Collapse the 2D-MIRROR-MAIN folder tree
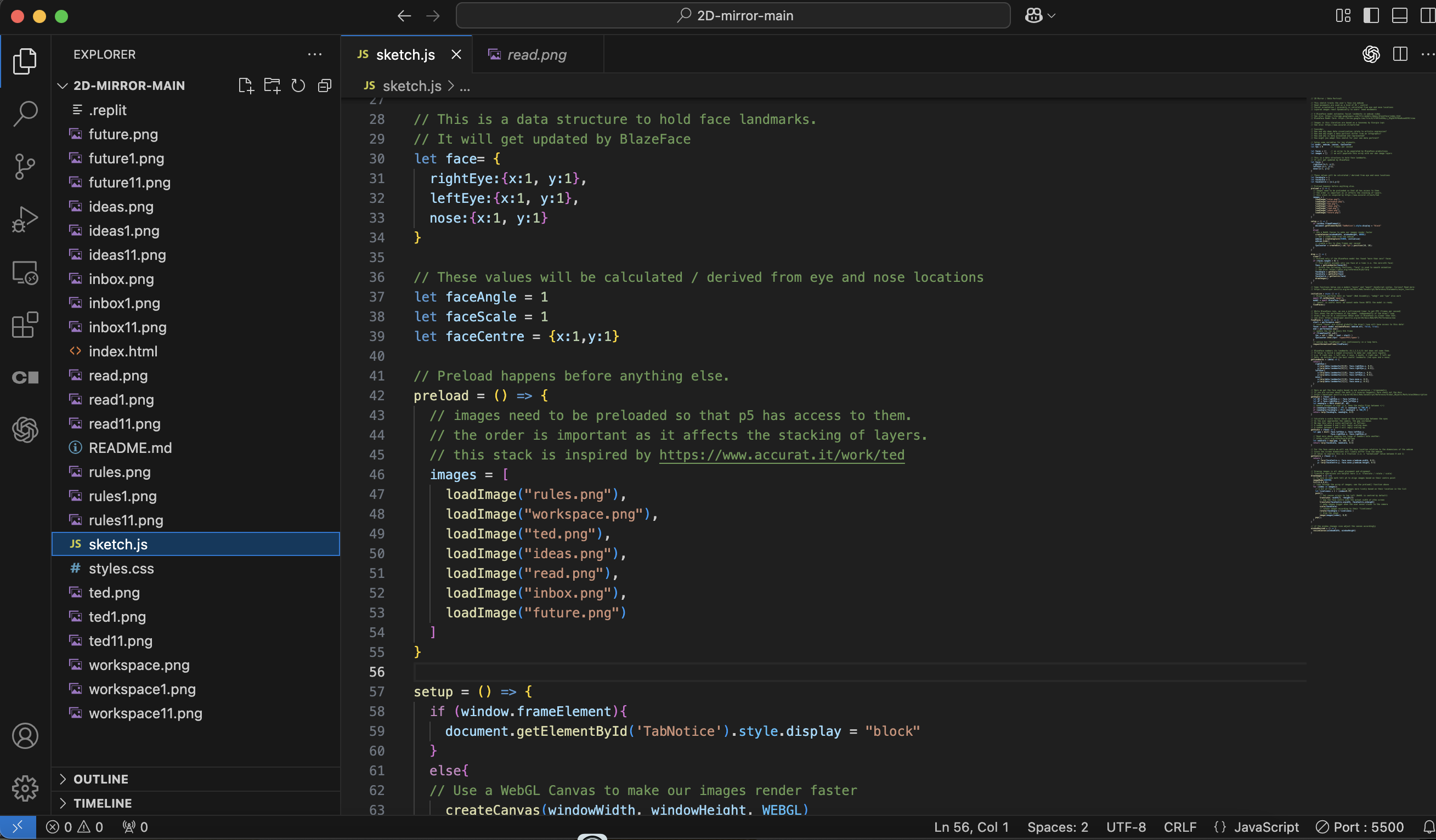 point(63,86)
